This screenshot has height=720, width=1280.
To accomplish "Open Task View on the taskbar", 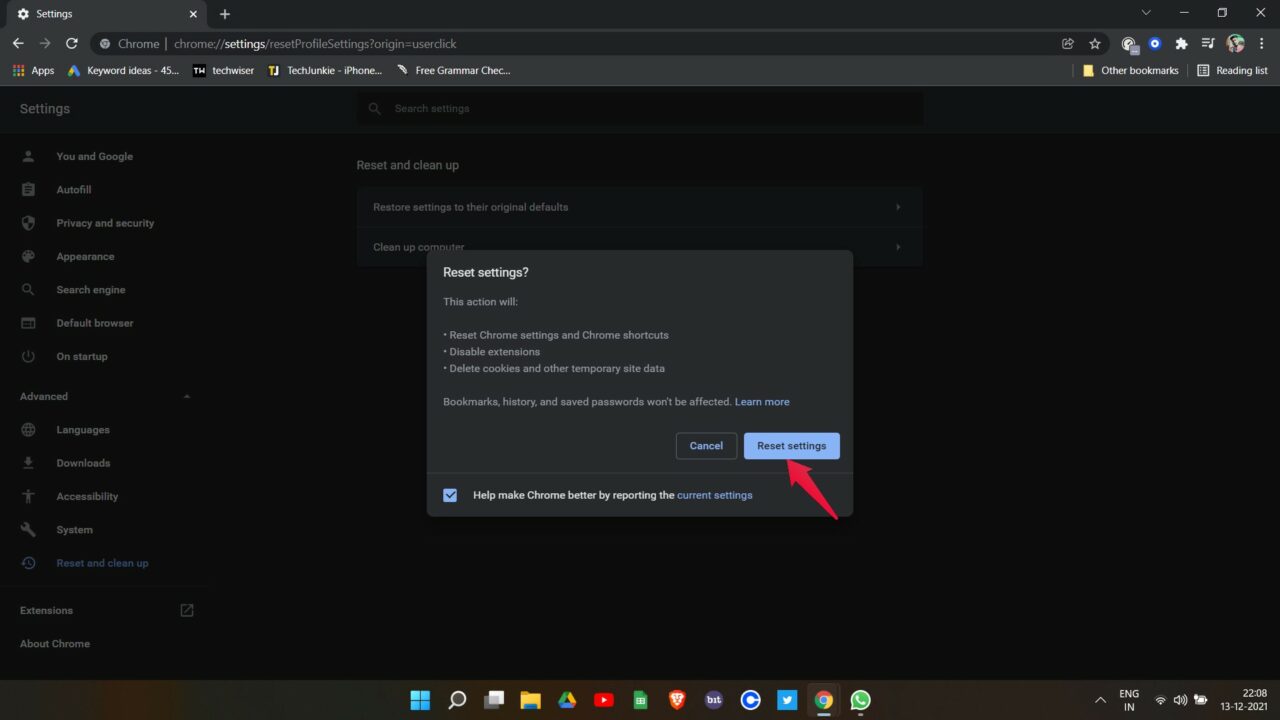I will (x=494, y=700).
